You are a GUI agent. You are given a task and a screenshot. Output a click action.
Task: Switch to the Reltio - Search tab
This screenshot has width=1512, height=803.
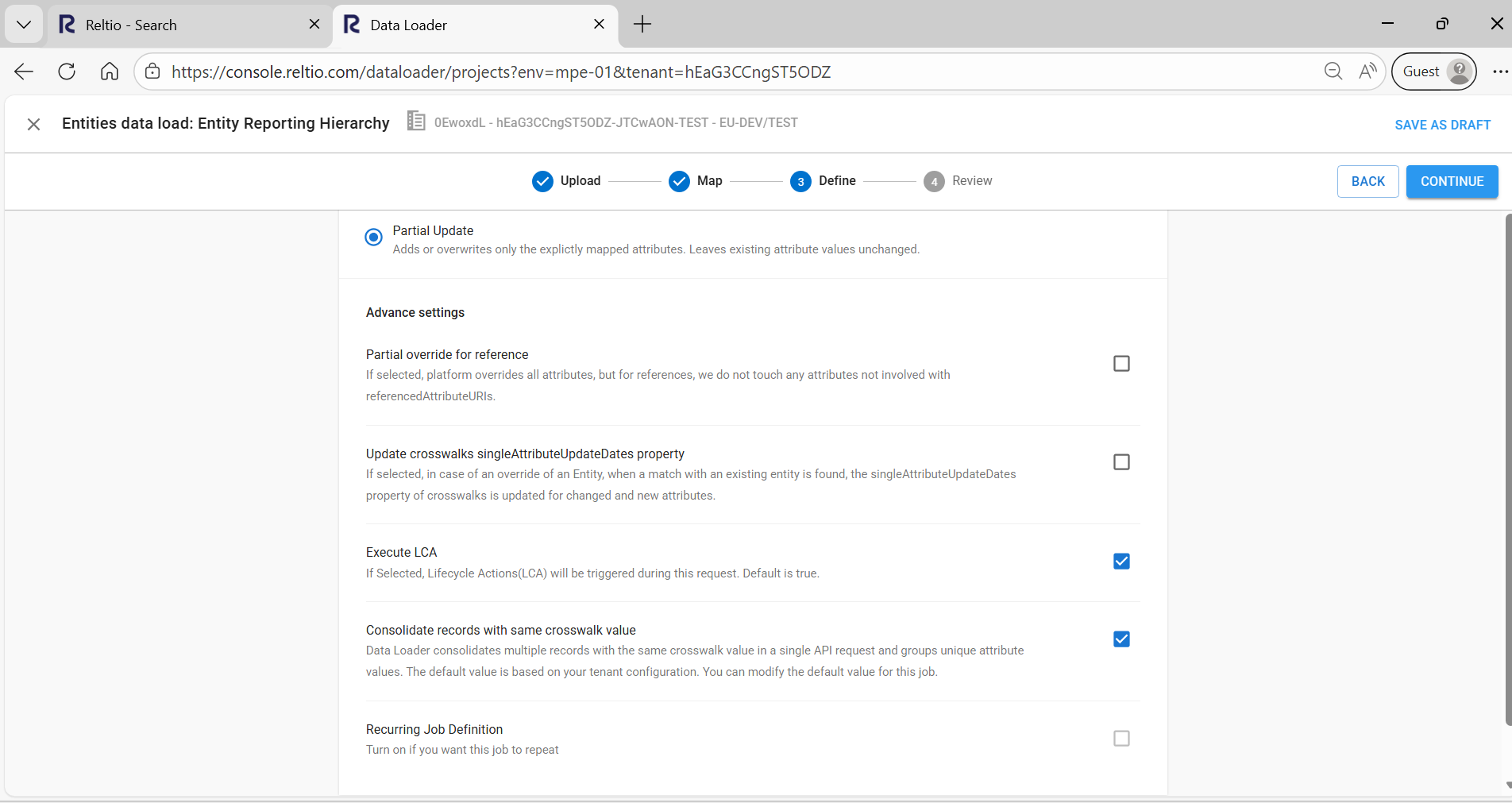183,25
